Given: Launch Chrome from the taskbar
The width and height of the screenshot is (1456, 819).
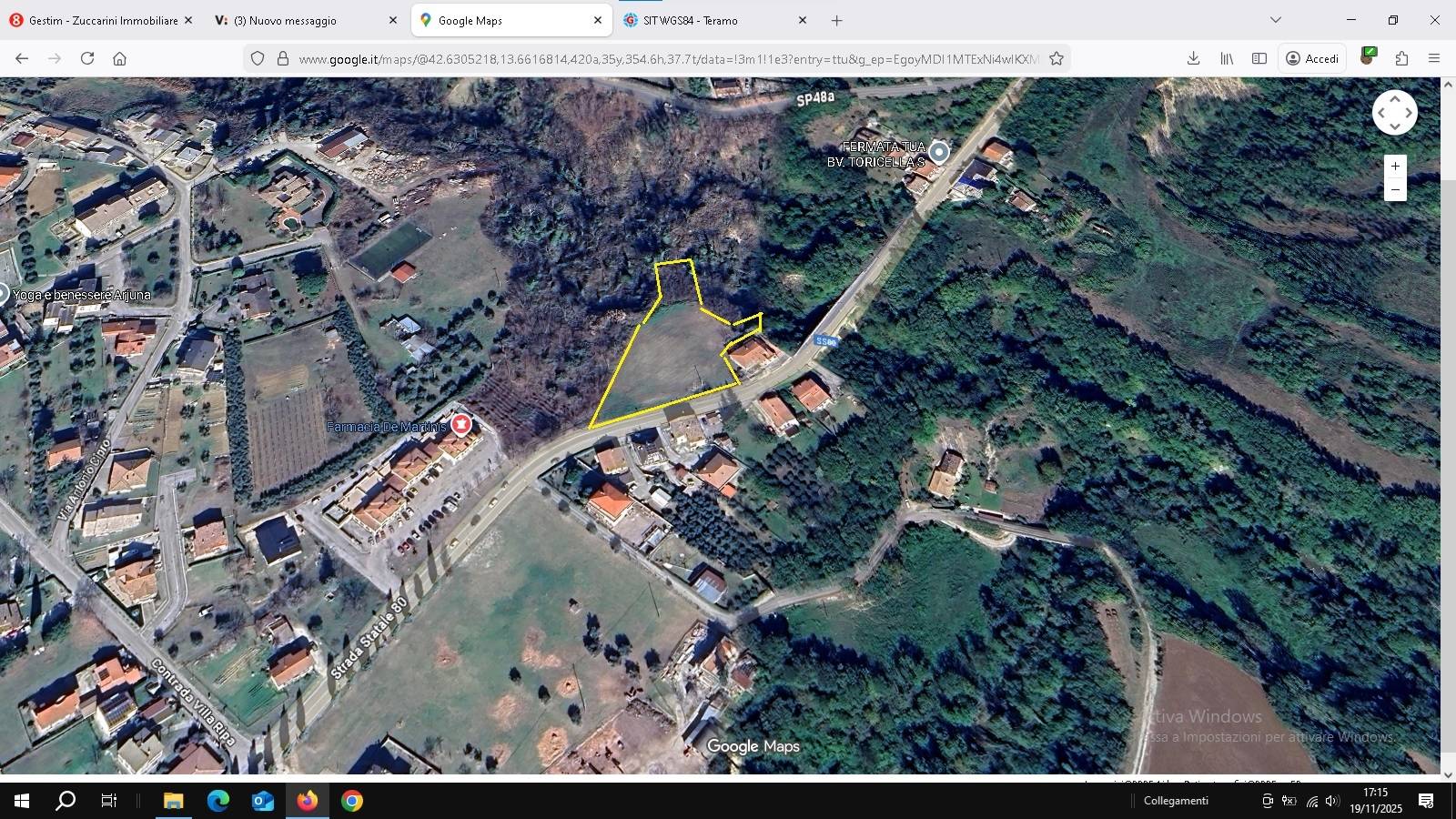Looking at the screenshot, I should 350,801.
